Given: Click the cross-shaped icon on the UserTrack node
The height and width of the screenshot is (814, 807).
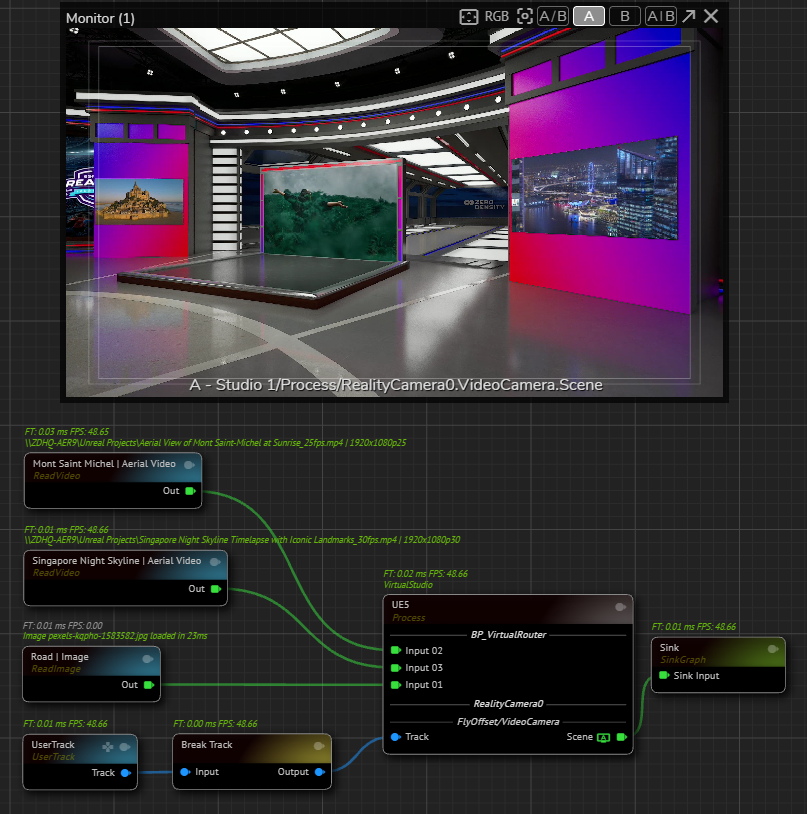Looking at the screenshot, I should (x=108, y=746).
